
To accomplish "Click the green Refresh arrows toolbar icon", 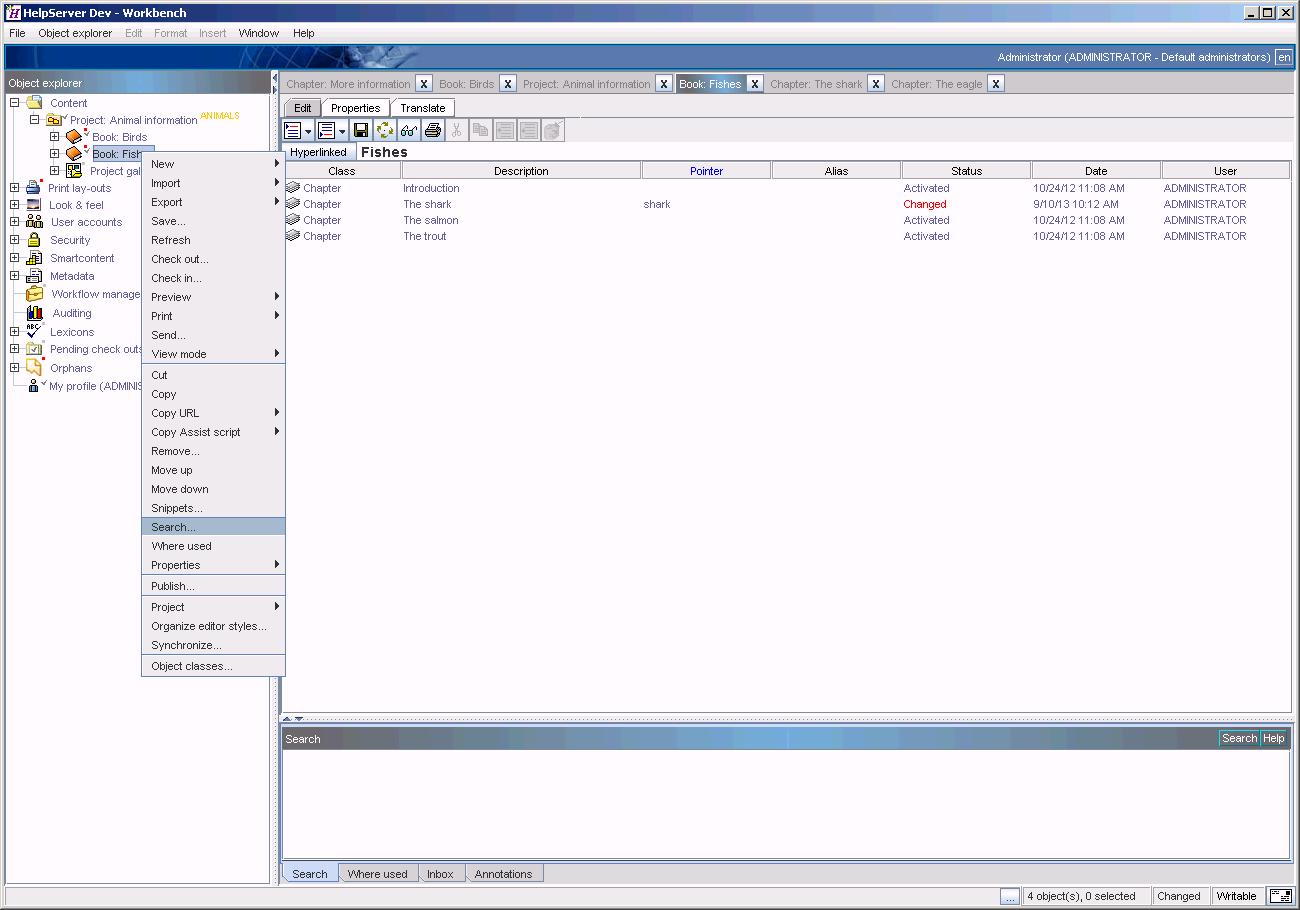I will (385, 130).
